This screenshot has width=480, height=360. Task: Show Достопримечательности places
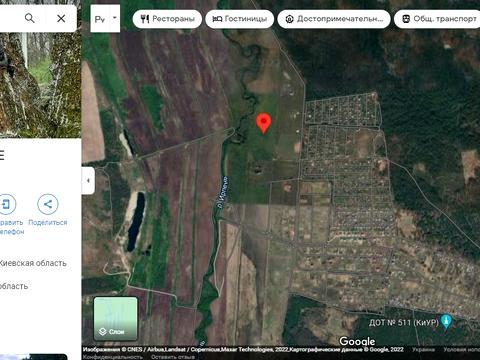click(334, 19)
